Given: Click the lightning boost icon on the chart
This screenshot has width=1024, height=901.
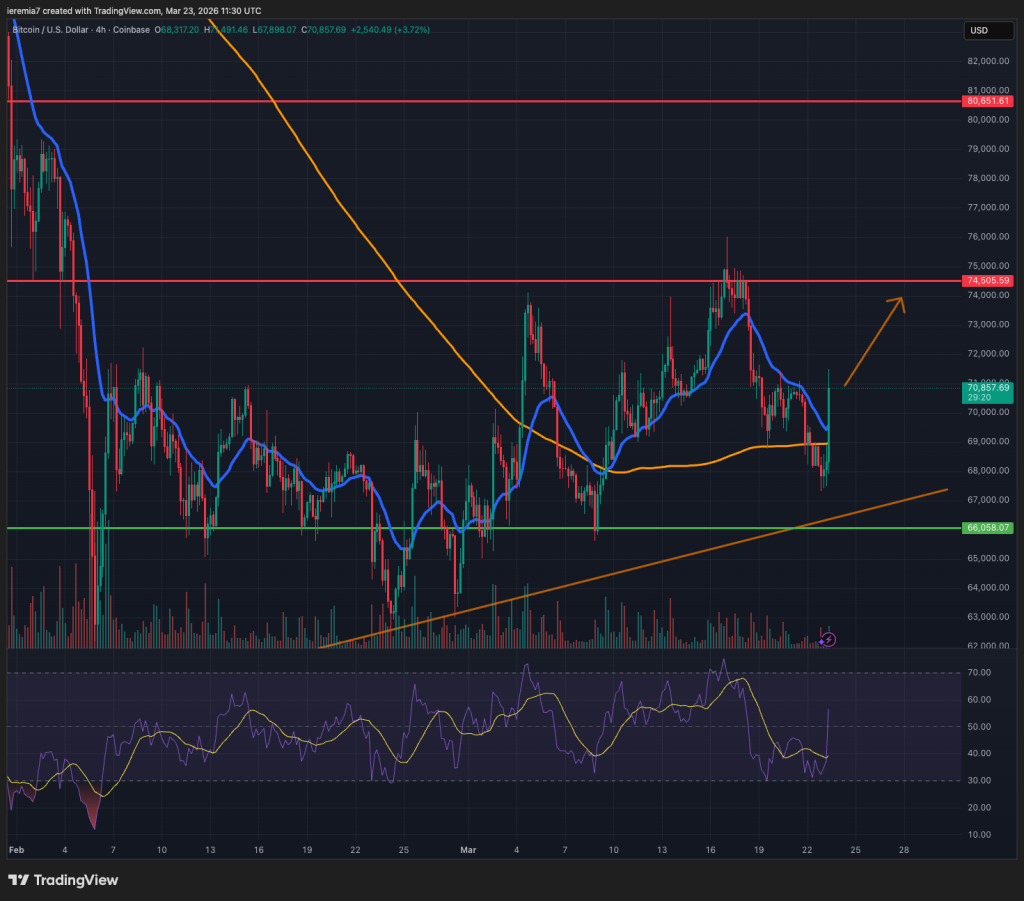Looking at the screenshot, I should point(829,640).
